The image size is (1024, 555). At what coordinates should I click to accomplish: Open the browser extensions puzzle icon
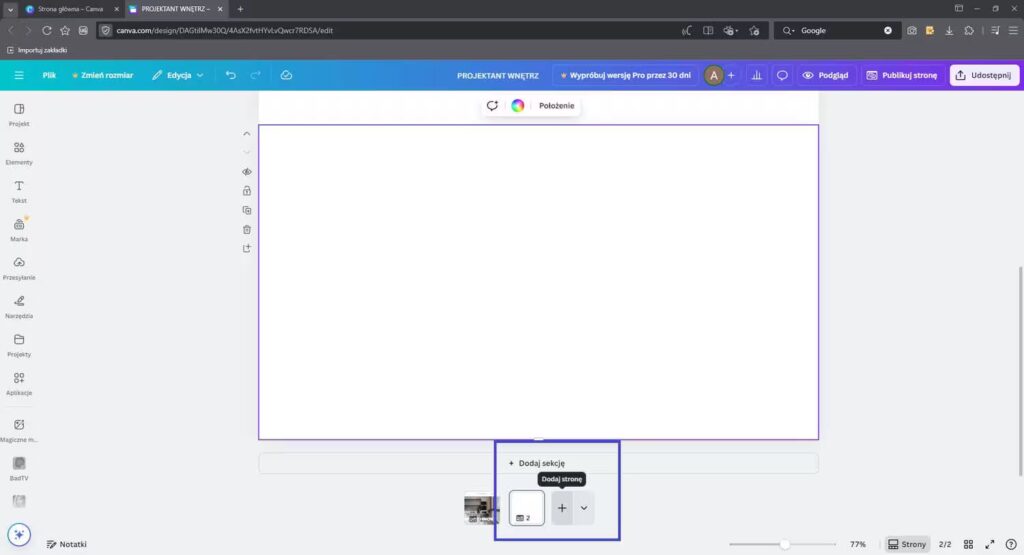969,30
